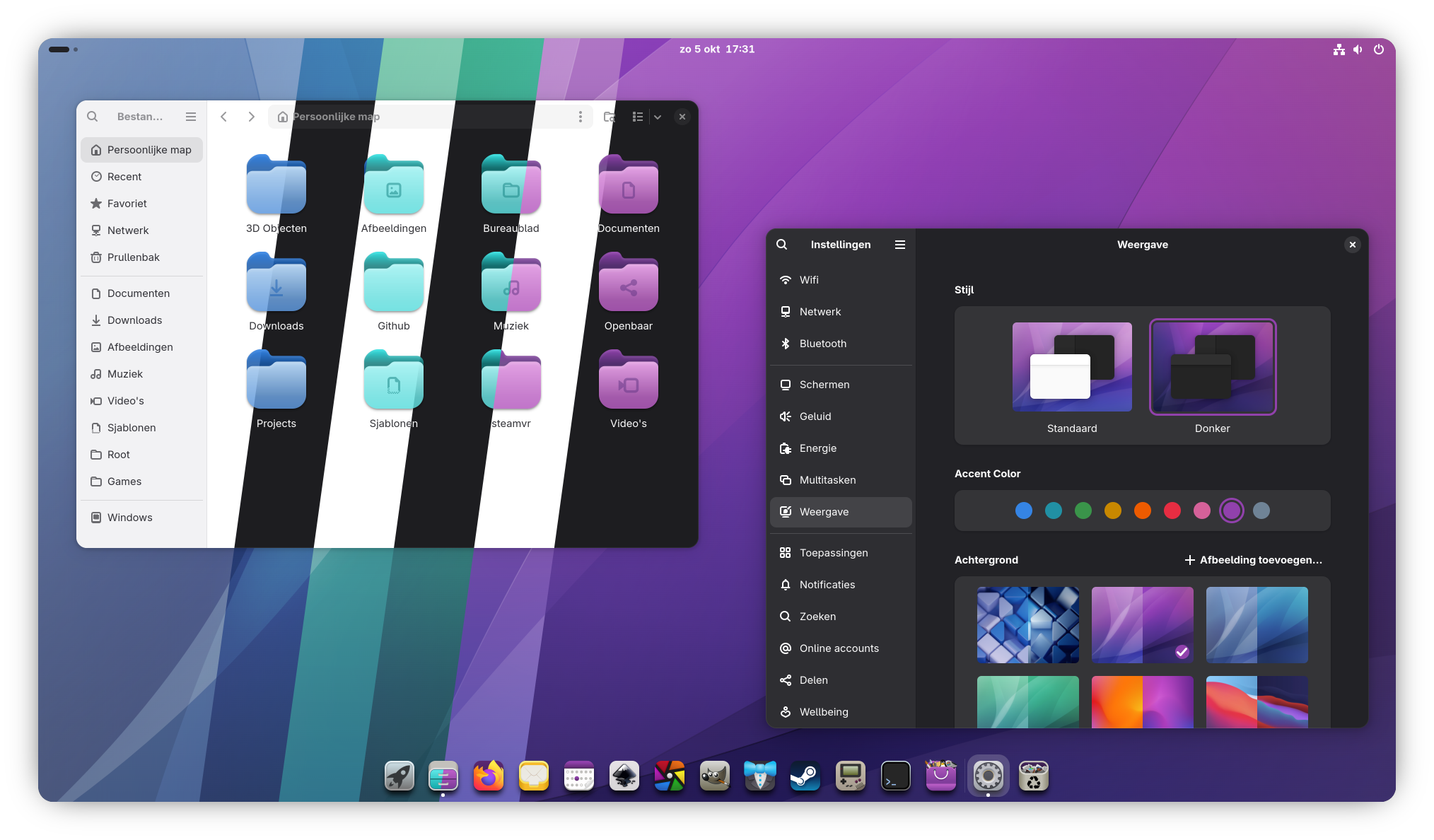Pick the red accent color
Image resolution: width=1434 pixels, height=840 pixels.
pyautogui.click(x=1172, y=511)
